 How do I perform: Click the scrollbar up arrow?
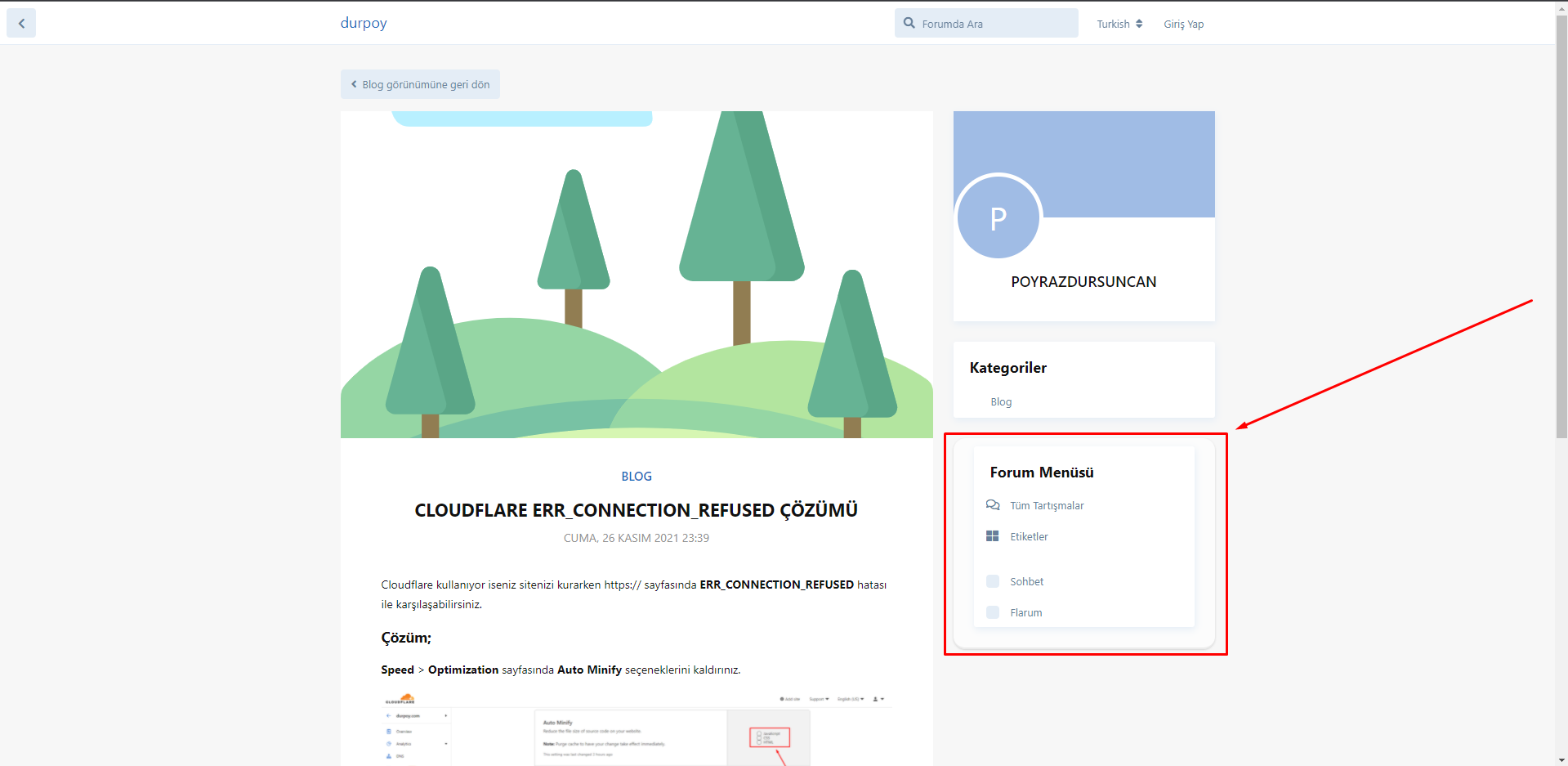click(1561, 7)
